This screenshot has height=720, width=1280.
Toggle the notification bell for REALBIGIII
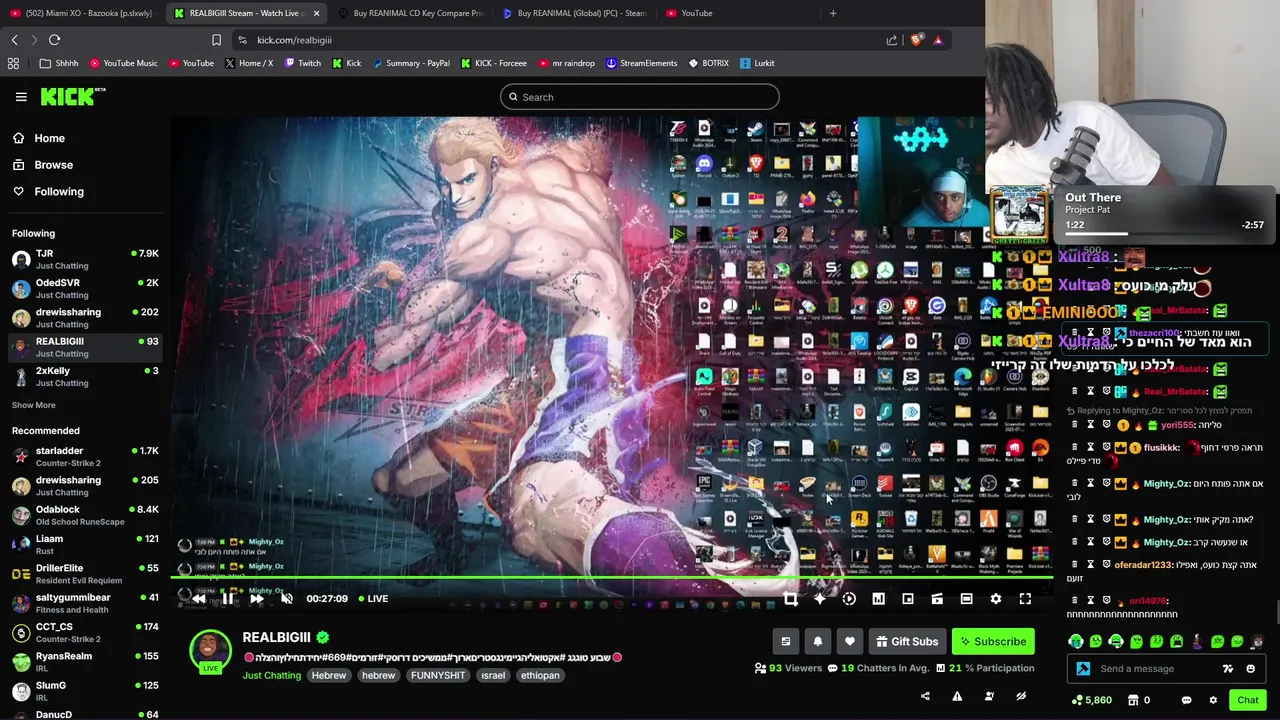click(x=818, y=642)
